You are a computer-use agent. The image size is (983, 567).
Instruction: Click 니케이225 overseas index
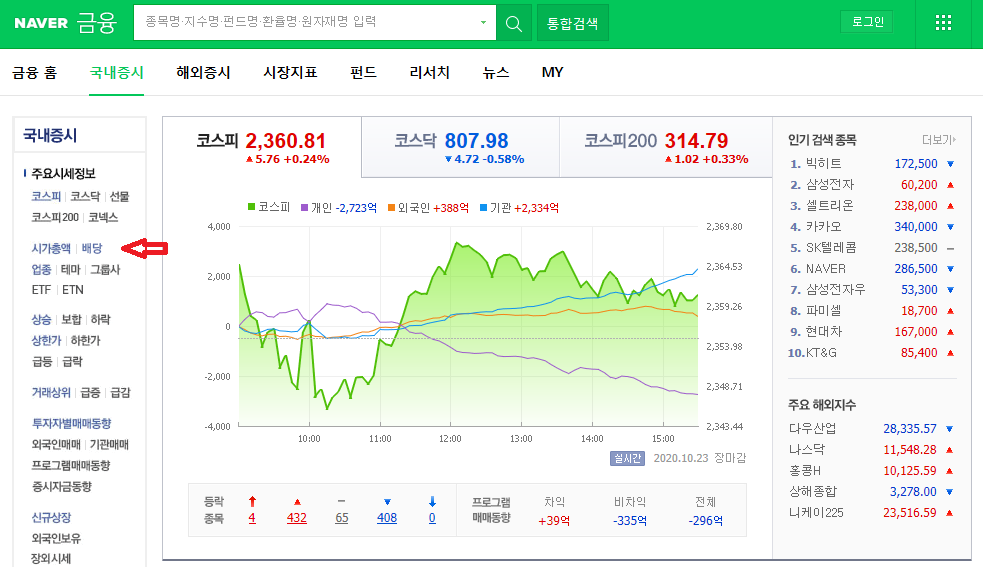[816, 513]
